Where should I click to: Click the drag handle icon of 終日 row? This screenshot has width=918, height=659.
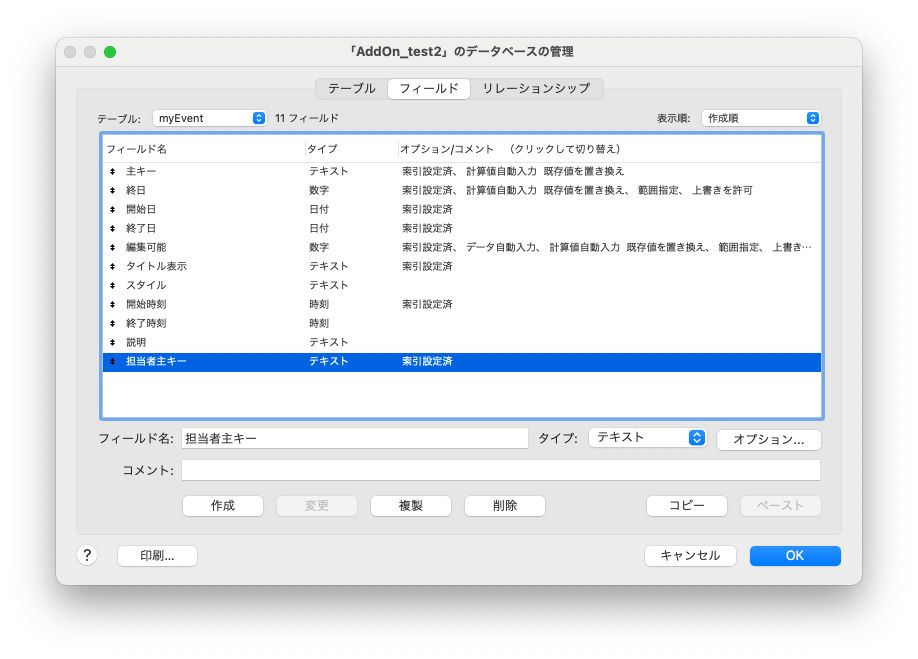click(x=112, y=190)
